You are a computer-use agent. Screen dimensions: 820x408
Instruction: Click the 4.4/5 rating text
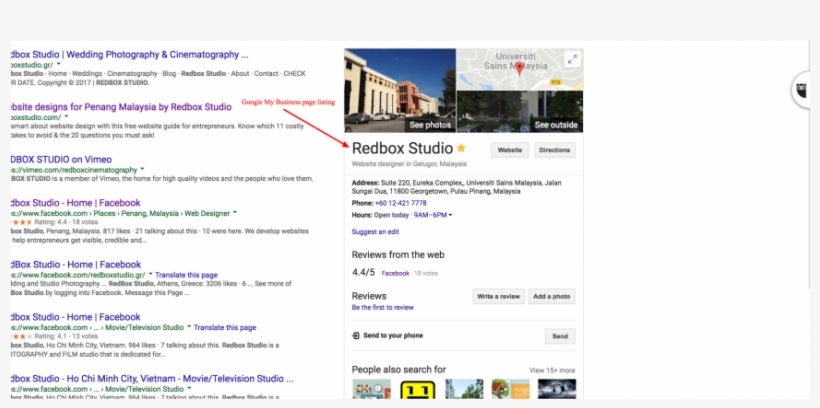coord(363,273)
